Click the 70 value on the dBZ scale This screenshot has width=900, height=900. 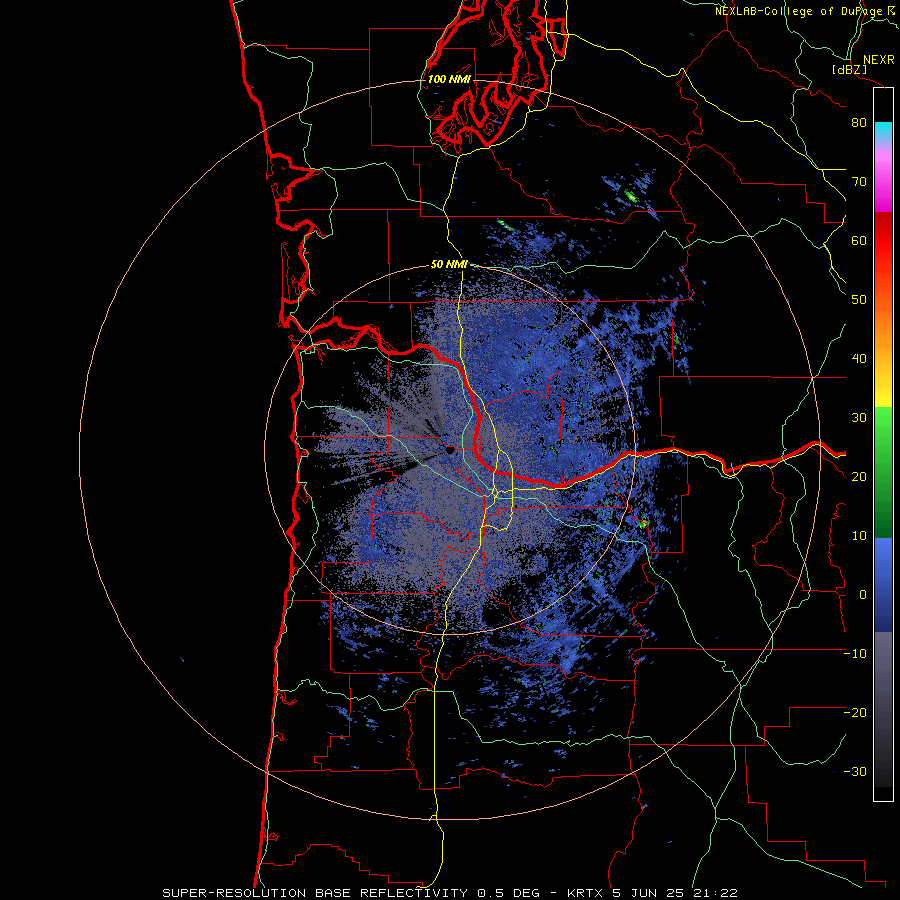point(859,182)
